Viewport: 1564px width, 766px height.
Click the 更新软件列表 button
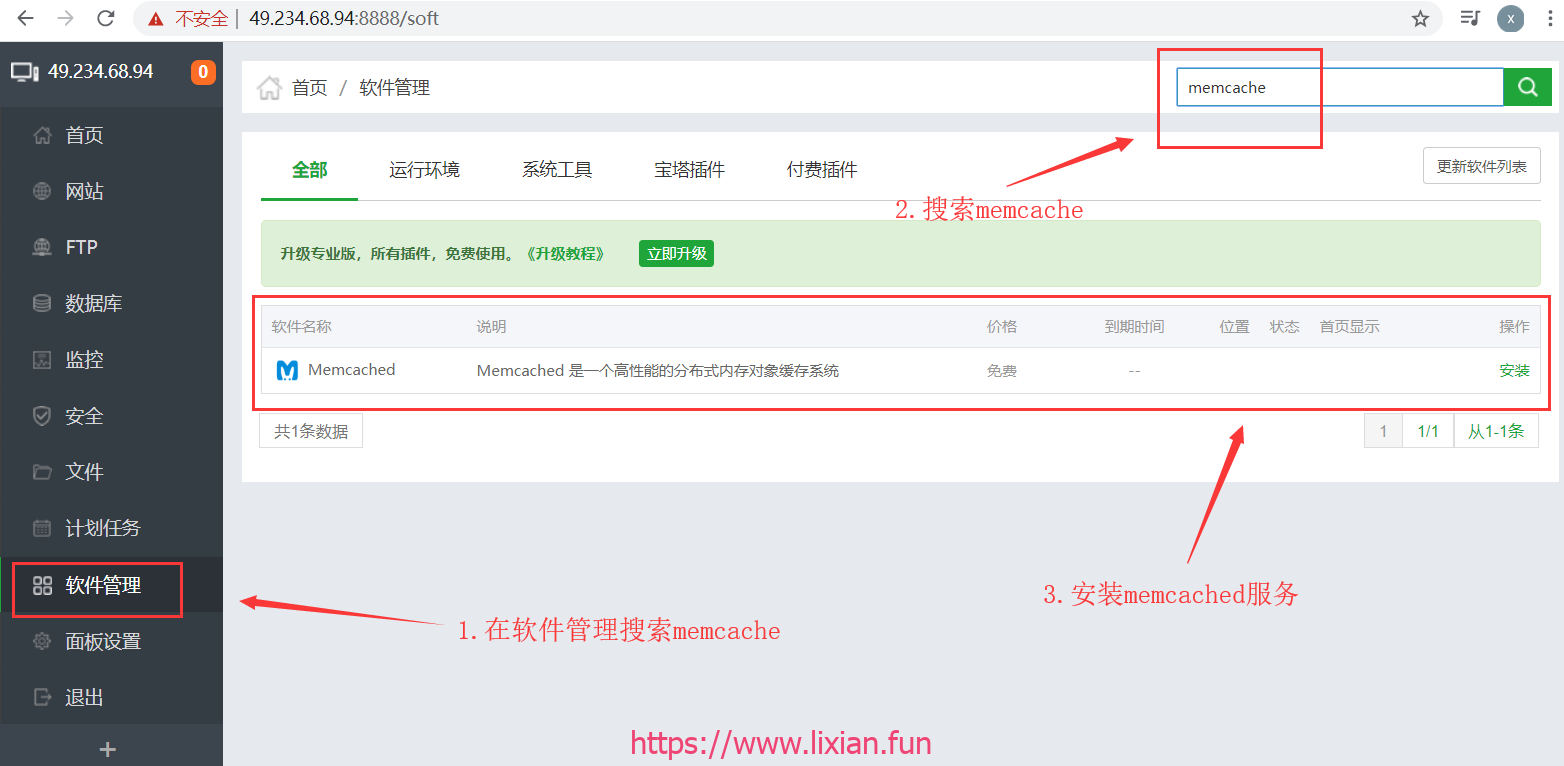[1482, 166]
